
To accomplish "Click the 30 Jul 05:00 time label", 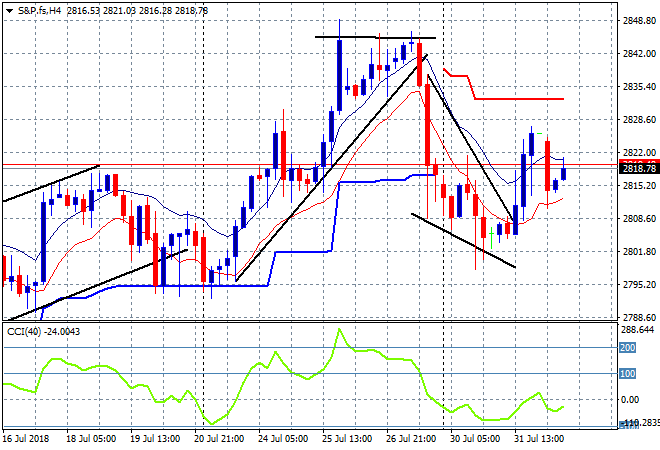I will tap(475, 439).
